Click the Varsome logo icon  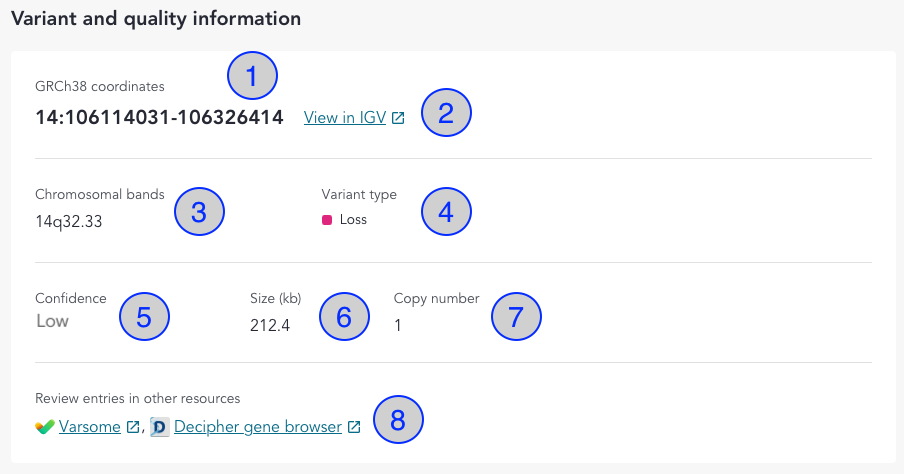[45, 427]
